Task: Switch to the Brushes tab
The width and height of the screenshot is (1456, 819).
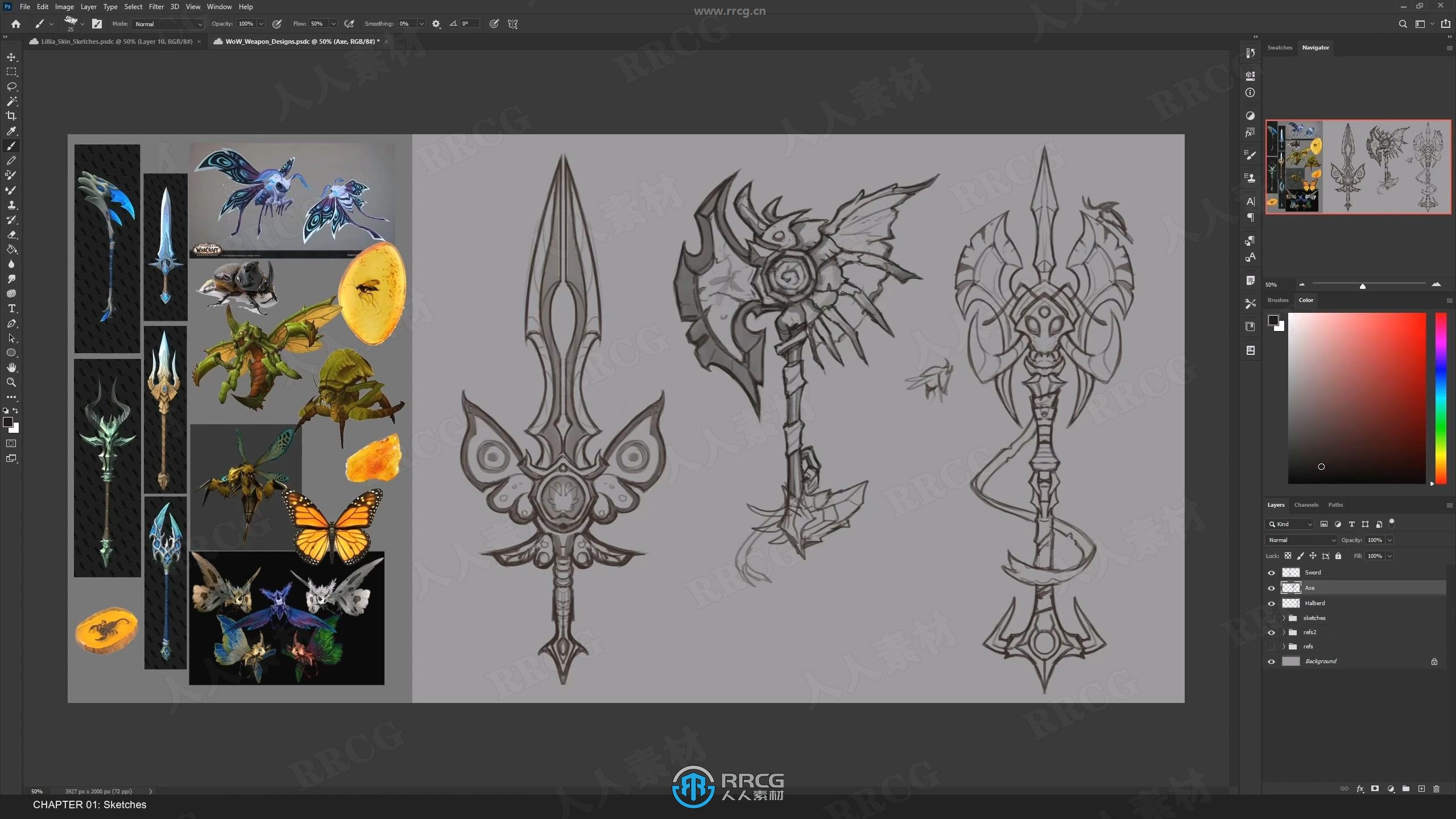Action: [x=1278, y=300]
